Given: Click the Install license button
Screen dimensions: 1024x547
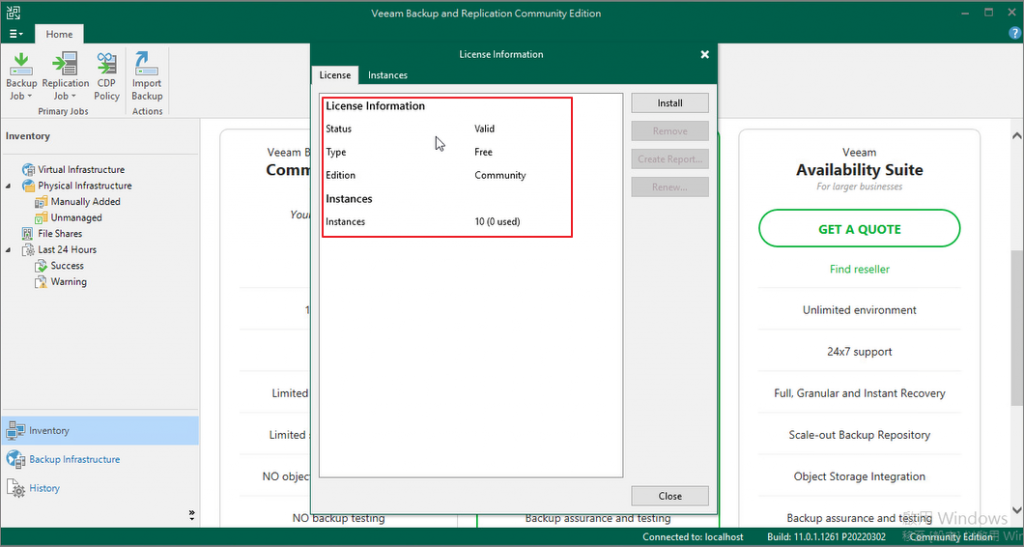Looking at the screenshot, I should pos(670,103).
